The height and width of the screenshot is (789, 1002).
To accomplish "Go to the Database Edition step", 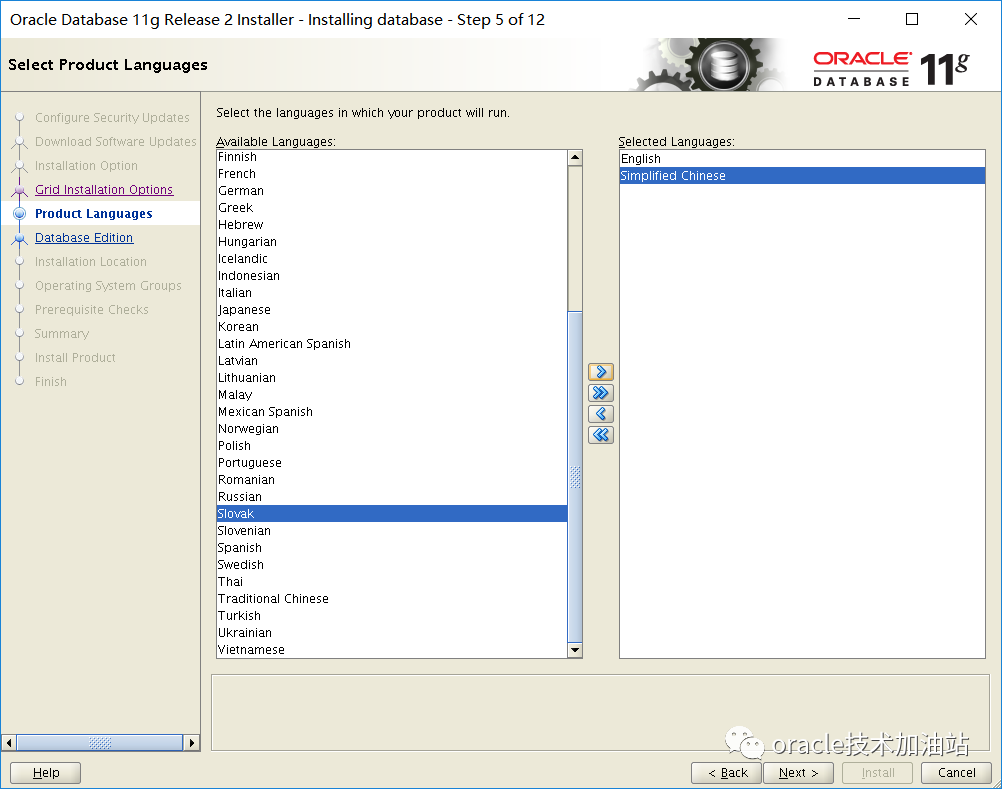I will point(84,238).
